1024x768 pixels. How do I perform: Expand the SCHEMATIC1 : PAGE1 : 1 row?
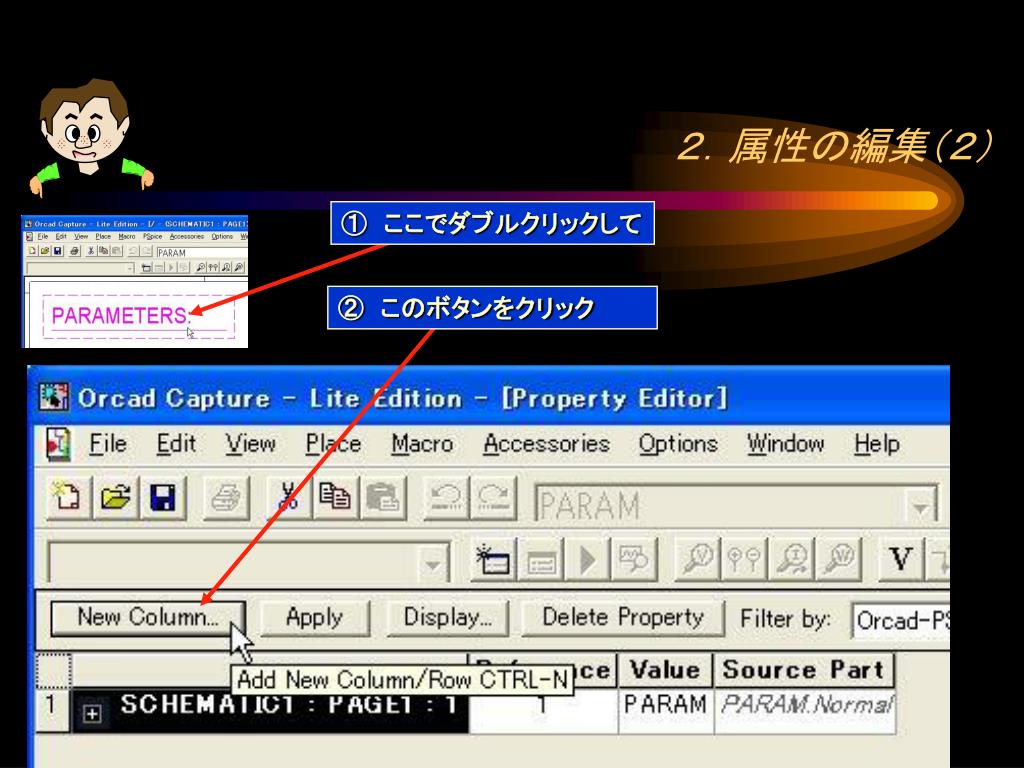click(92, 713)
